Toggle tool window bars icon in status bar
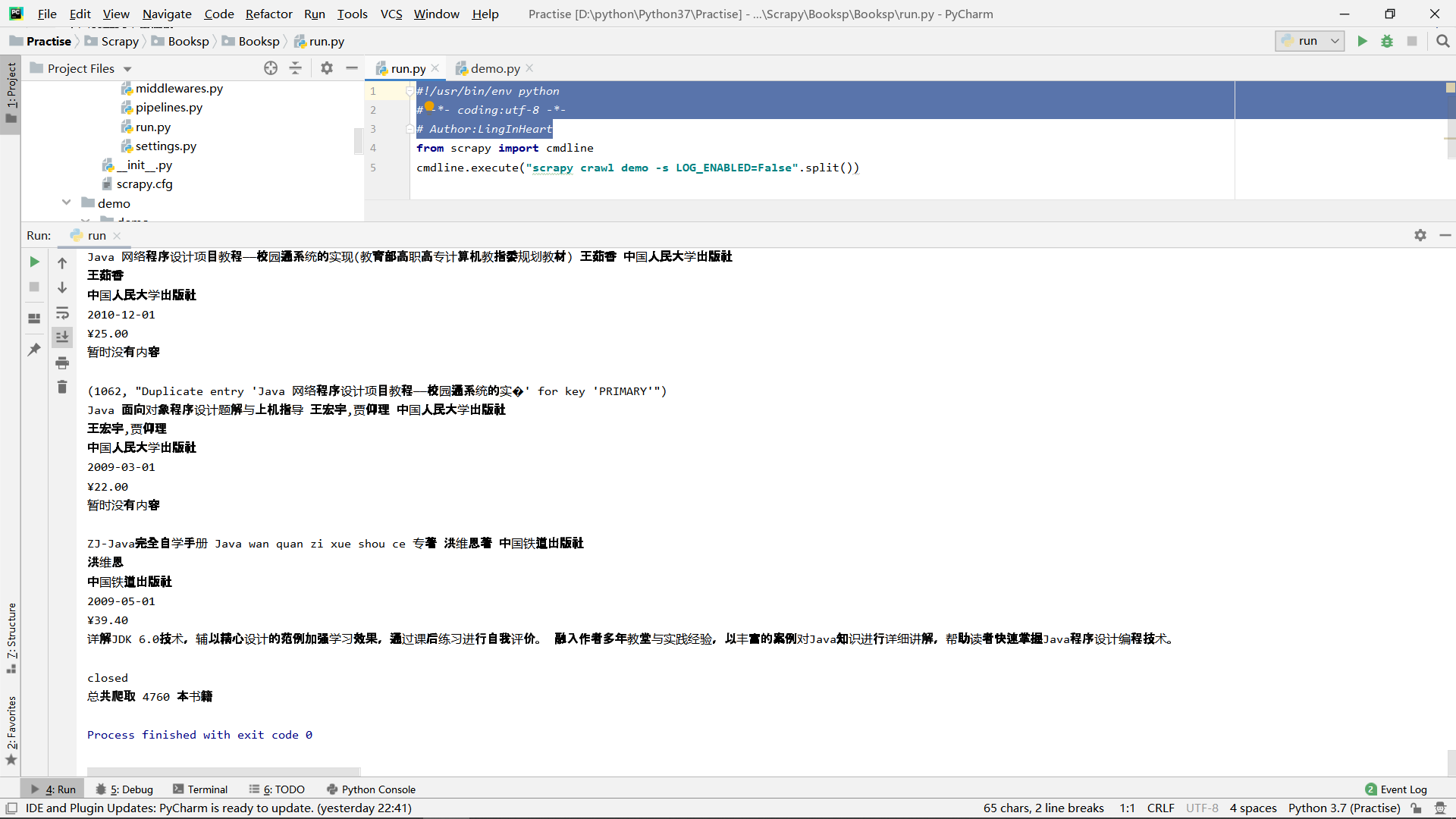1456x819 pixels. point(11,808)
